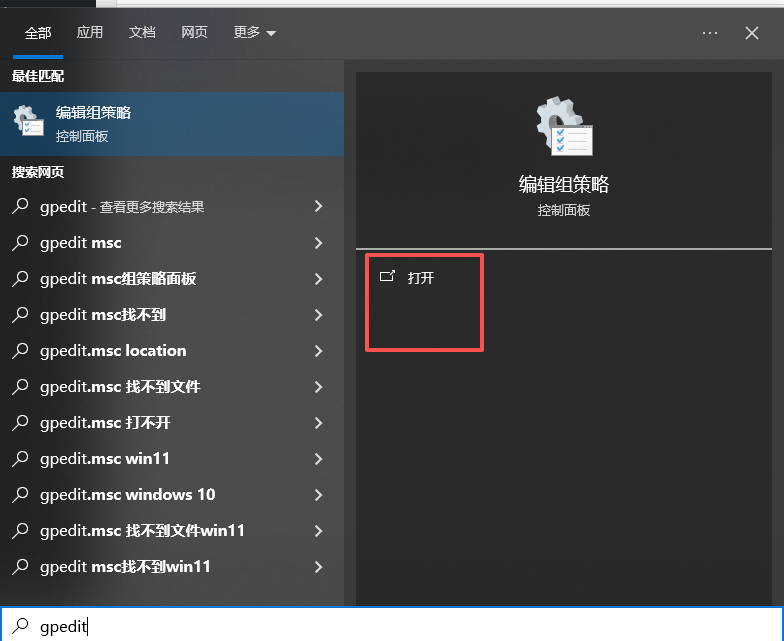784x641 pixels.
Task: Expand arrow for gpedit msc组策略面板 suggestion
Action: 318,279
